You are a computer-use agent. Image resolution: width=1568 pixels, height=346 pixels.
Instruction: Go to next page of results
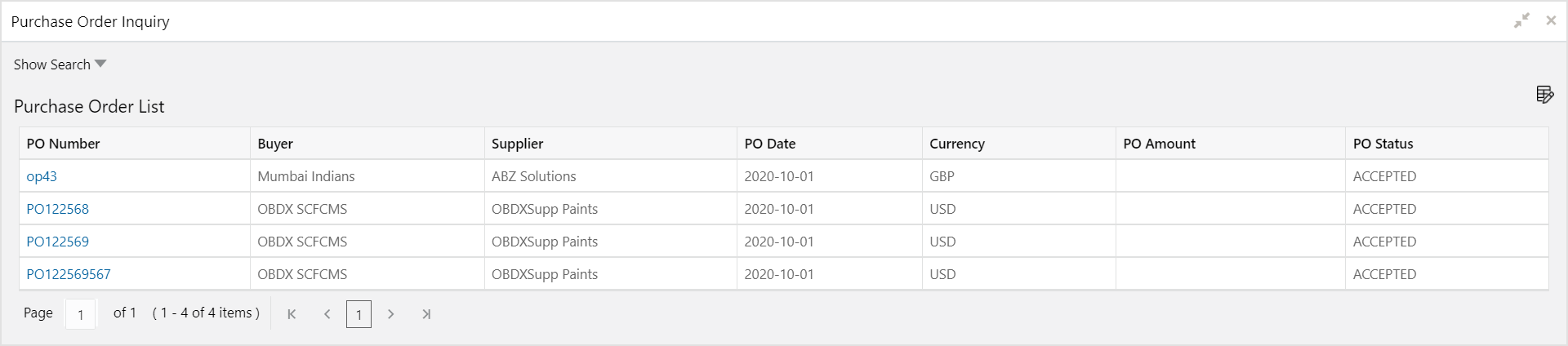[x=391, y=314]
